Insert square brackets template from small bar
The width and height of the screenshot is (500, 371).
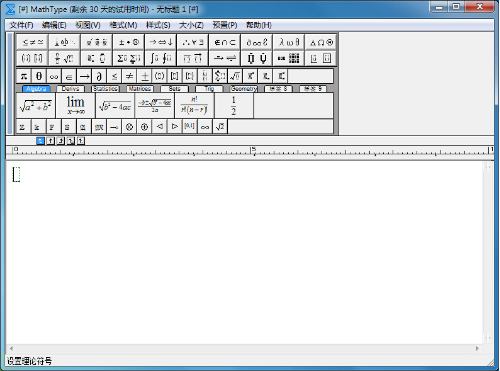tap(174, 76)
